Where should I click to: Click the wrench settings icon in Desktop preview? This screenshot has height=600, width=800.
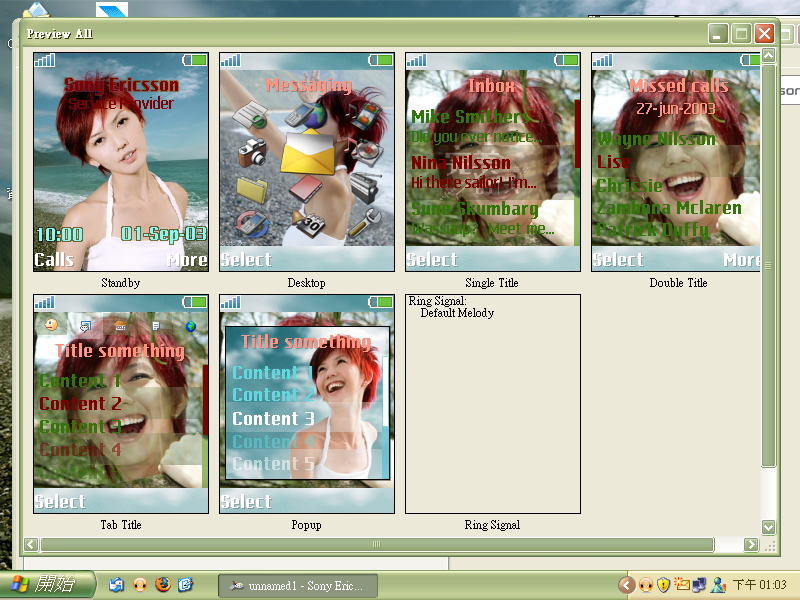364,222
